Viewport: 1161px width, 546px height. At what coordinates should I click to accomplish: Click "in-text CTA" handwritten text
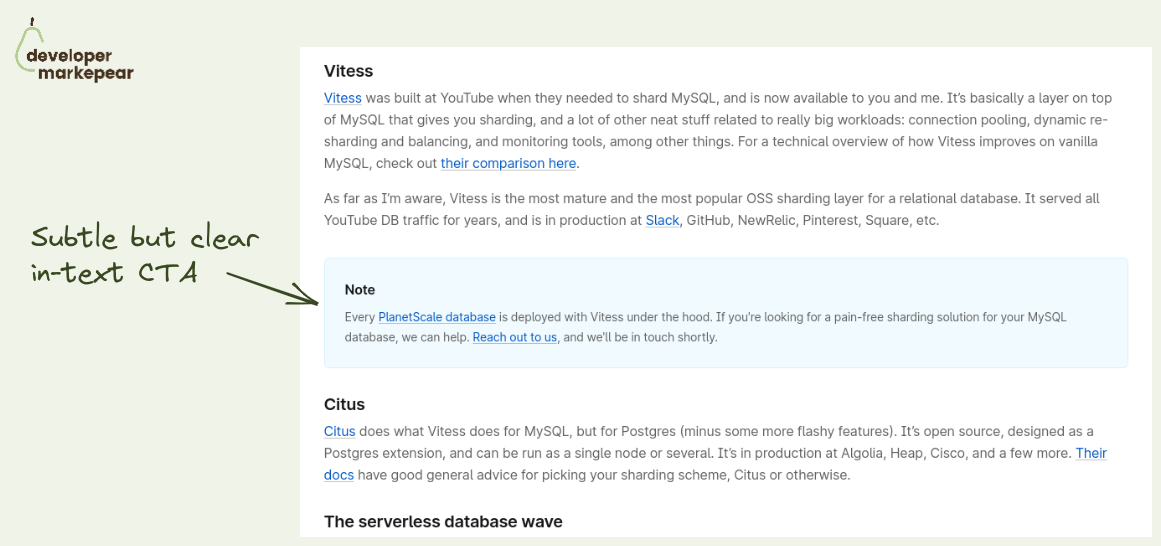point(113,272)
